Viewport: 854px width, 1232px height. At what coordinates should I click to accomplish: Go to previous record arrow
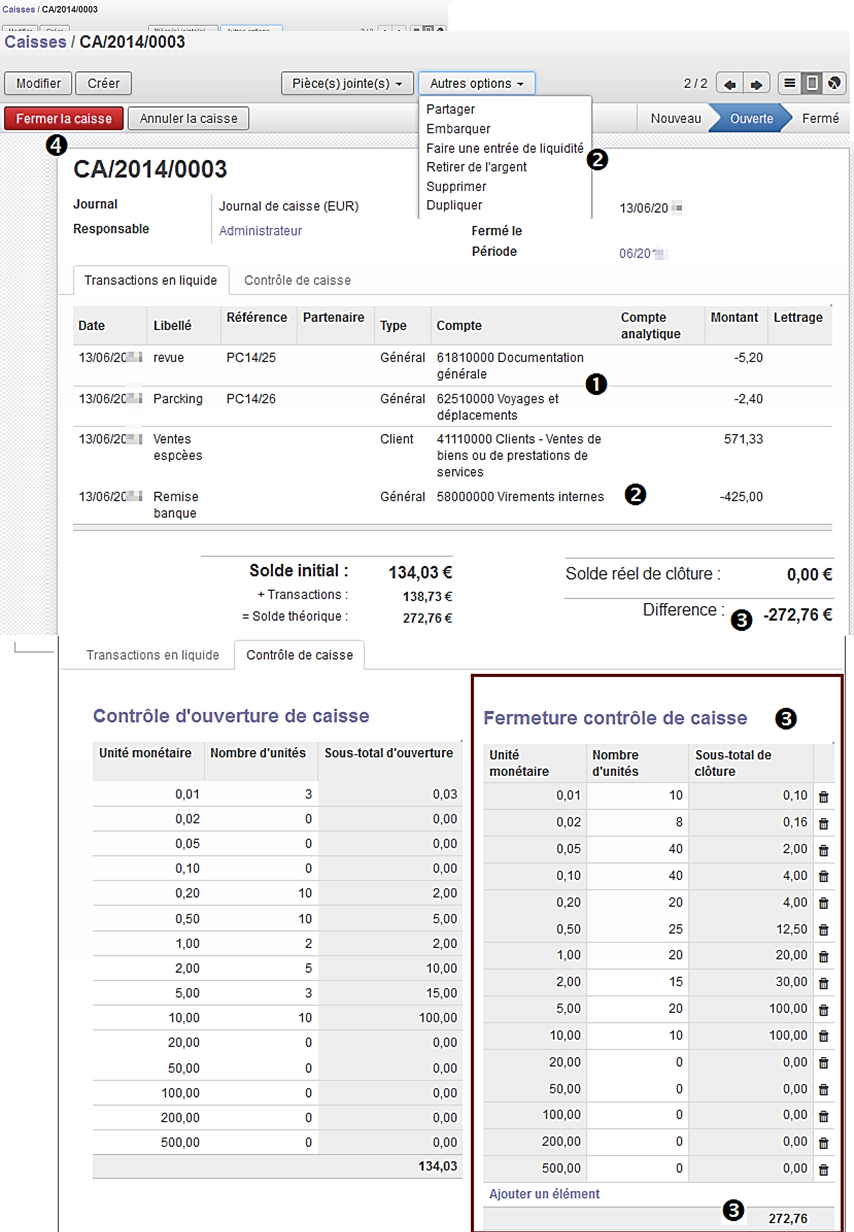click(730, 84)
